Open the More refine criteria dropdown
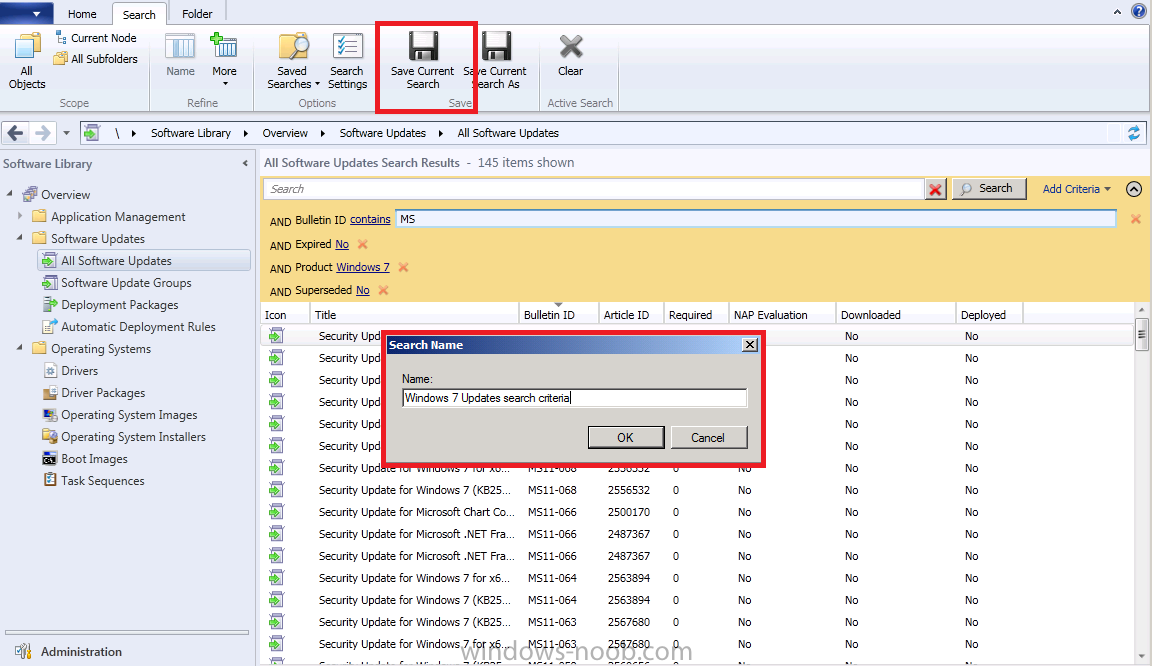The image size is (1152, 666). click(x=224, y=60)
